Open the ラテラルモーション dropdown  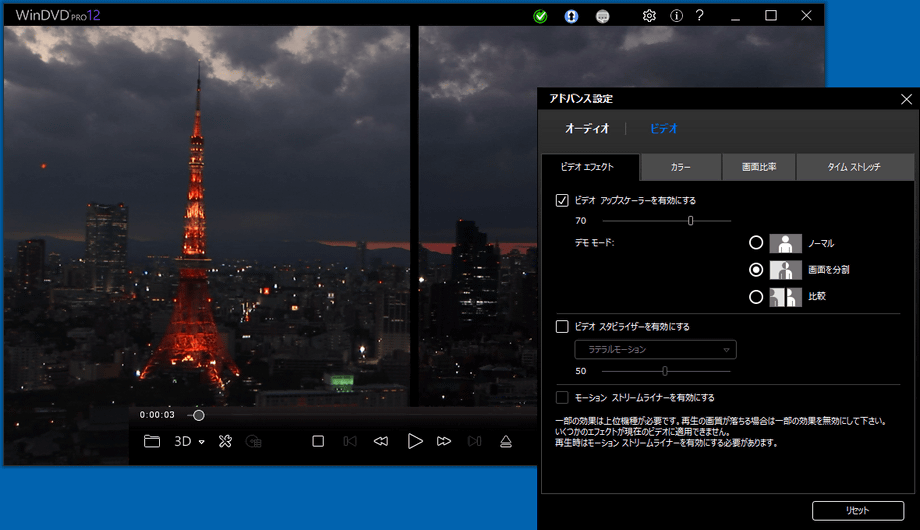pyautogui.click(x=655, y=350)
